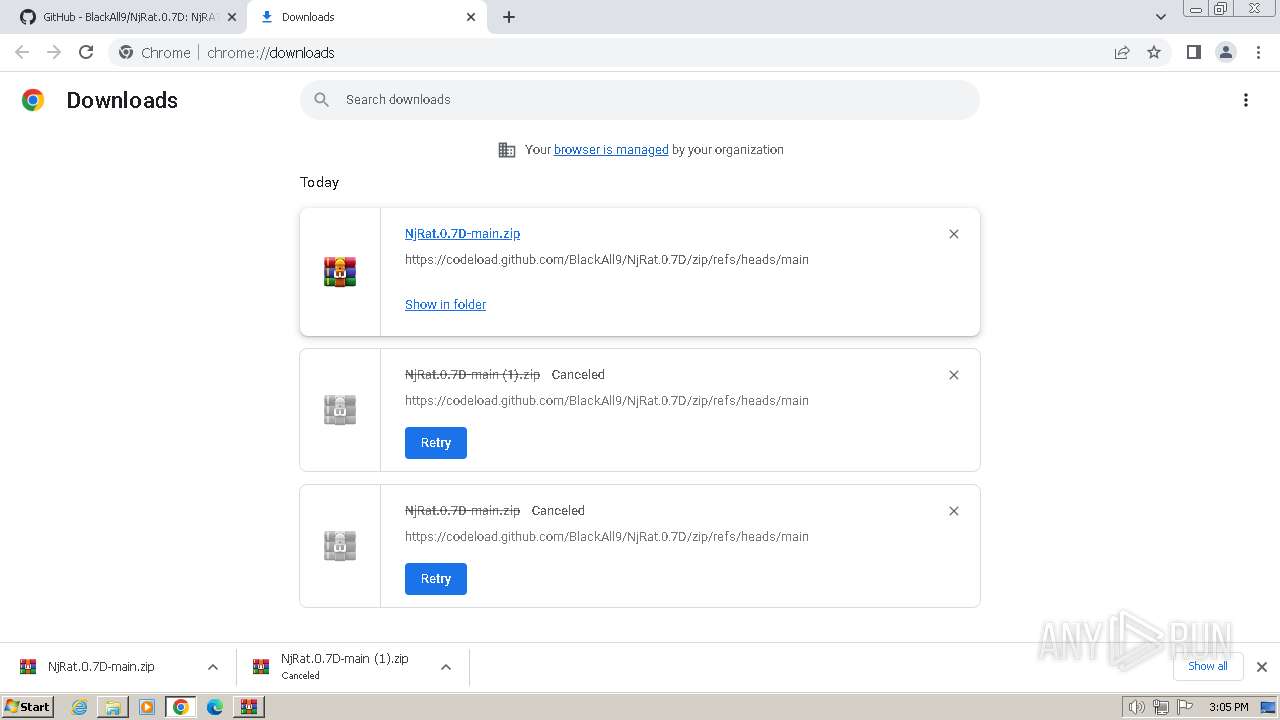Expand options for NjRat.0.7D-main (1).zip shelf item
Image resolution: width=1280 pixels, height=720 pixels.
pyautogui.click(x=446, y=667)
